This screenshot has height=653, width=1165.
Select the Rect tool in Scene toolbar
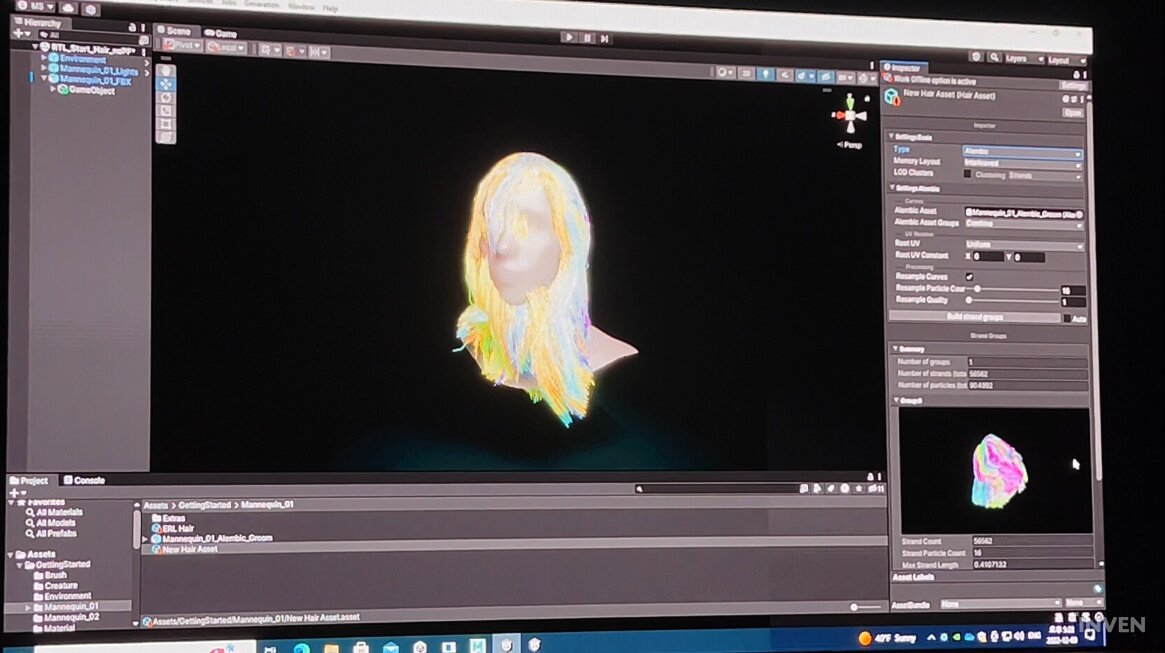coord(166,125)
